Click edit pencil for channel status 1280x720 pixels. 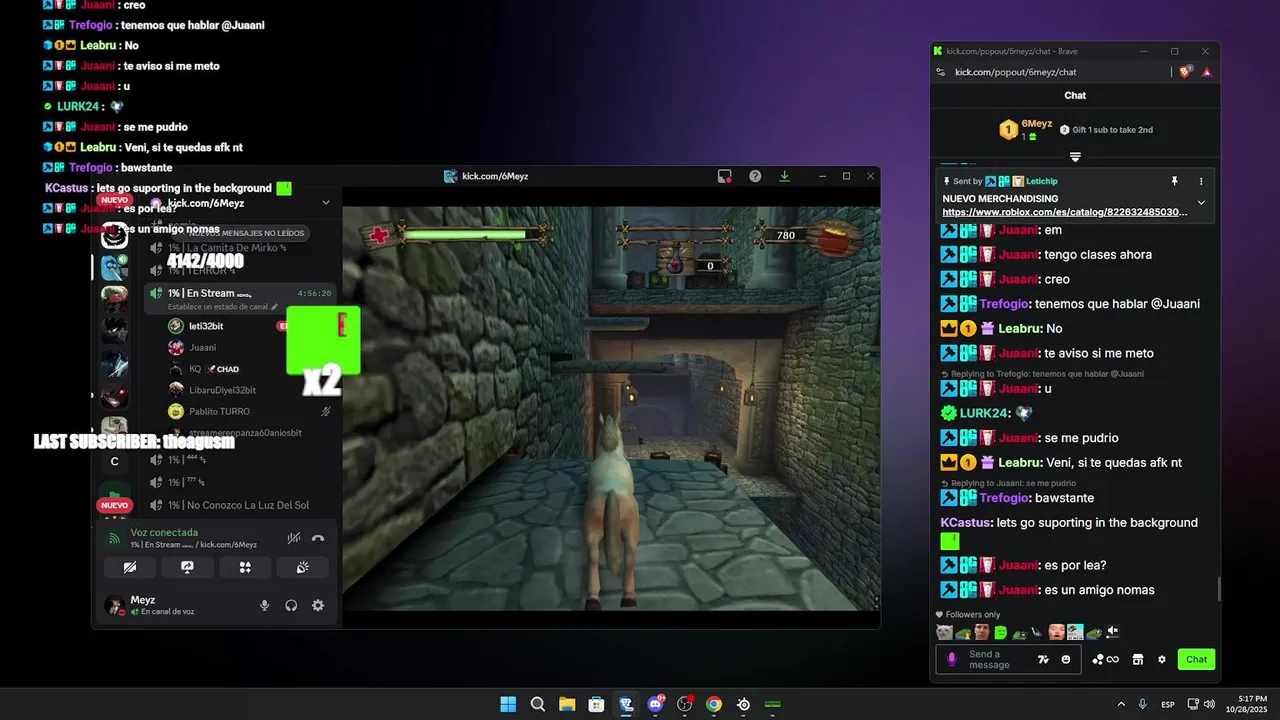275,307
